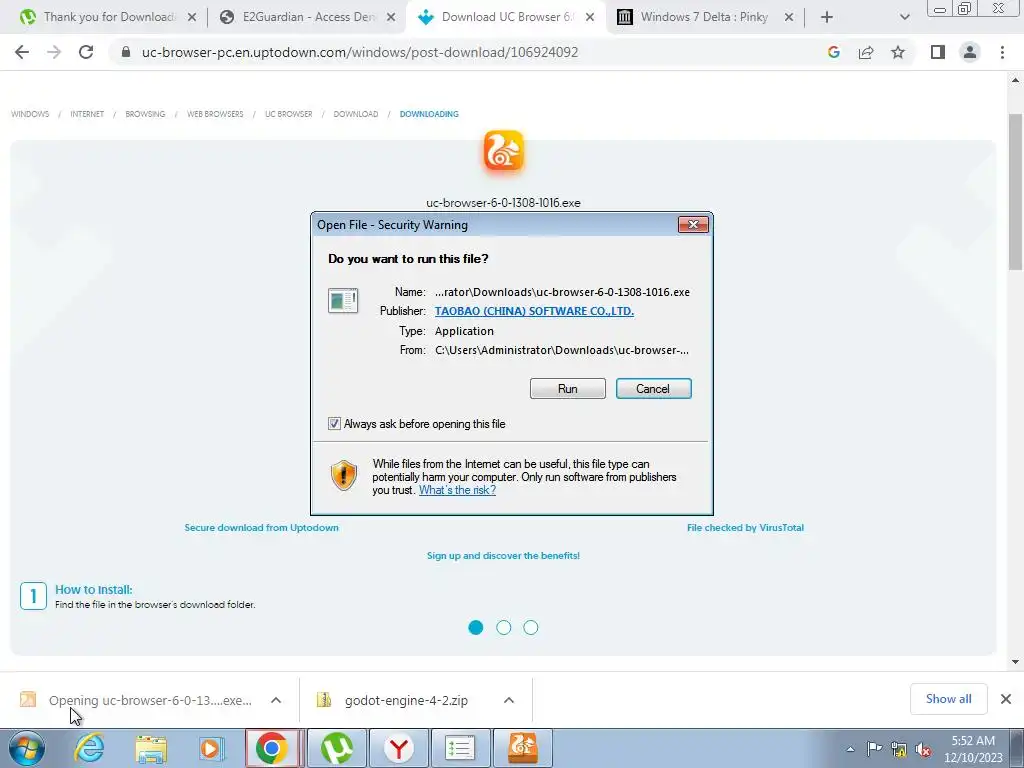Open the Windows Start button
Image resolution: width=1024 pixels, height=768 pixels.
click(x=27, y=748)
